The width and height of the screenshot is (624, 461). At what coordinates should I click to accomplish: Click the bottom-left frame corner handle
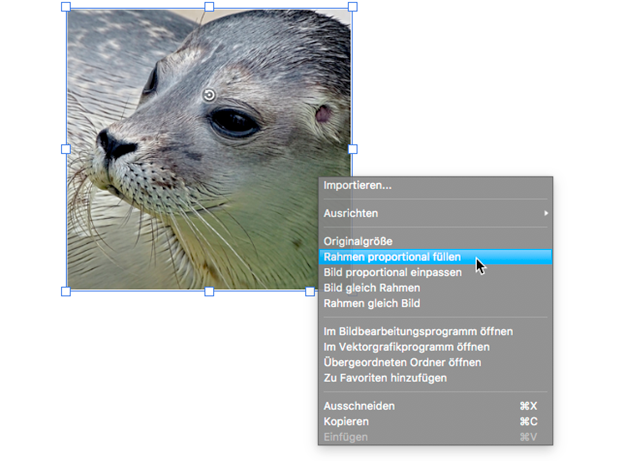(x=67, y=291)
